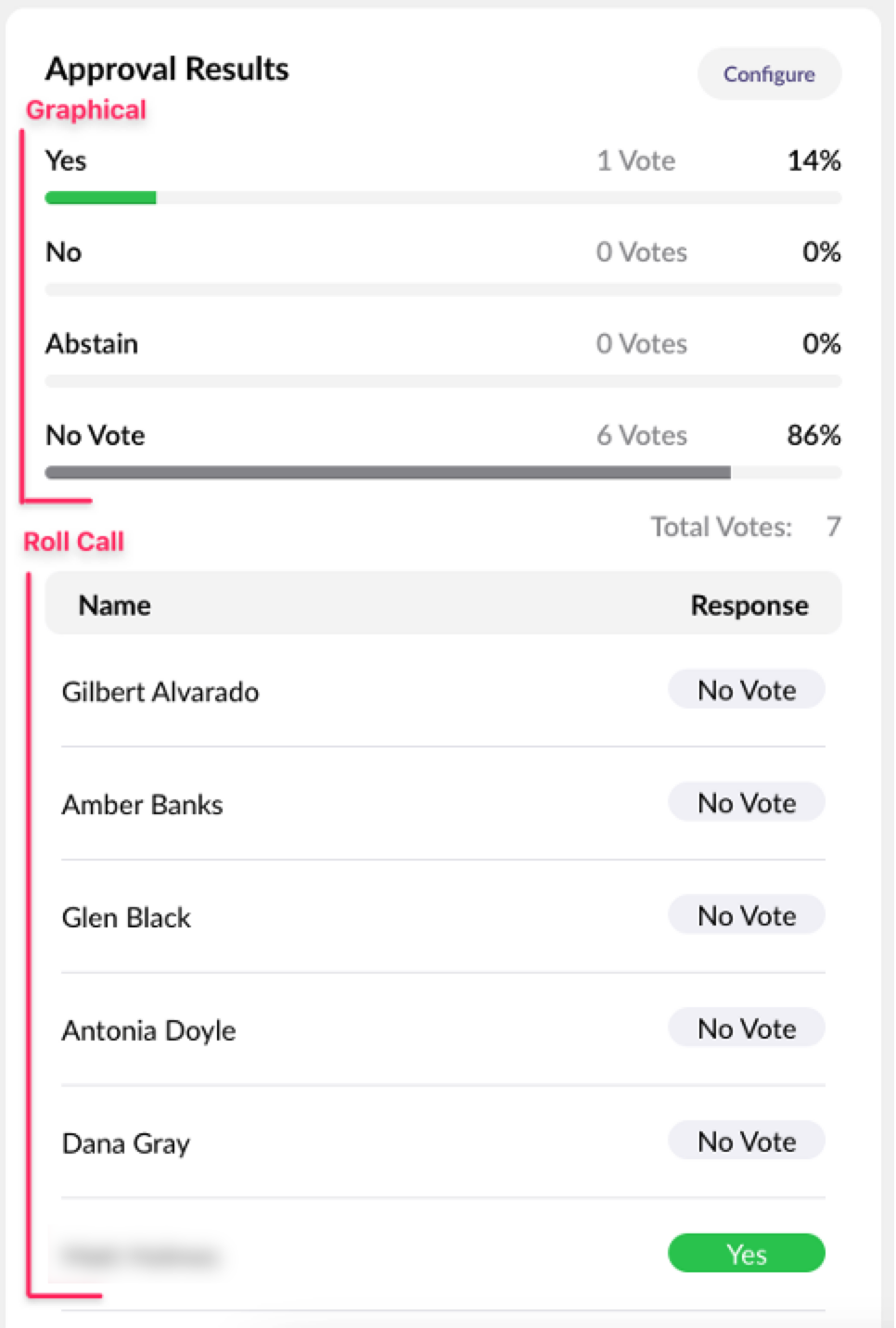Click the empty No result bar
Image resolution: width=896 pixels, height=1328 pixels.
(442, 289)
